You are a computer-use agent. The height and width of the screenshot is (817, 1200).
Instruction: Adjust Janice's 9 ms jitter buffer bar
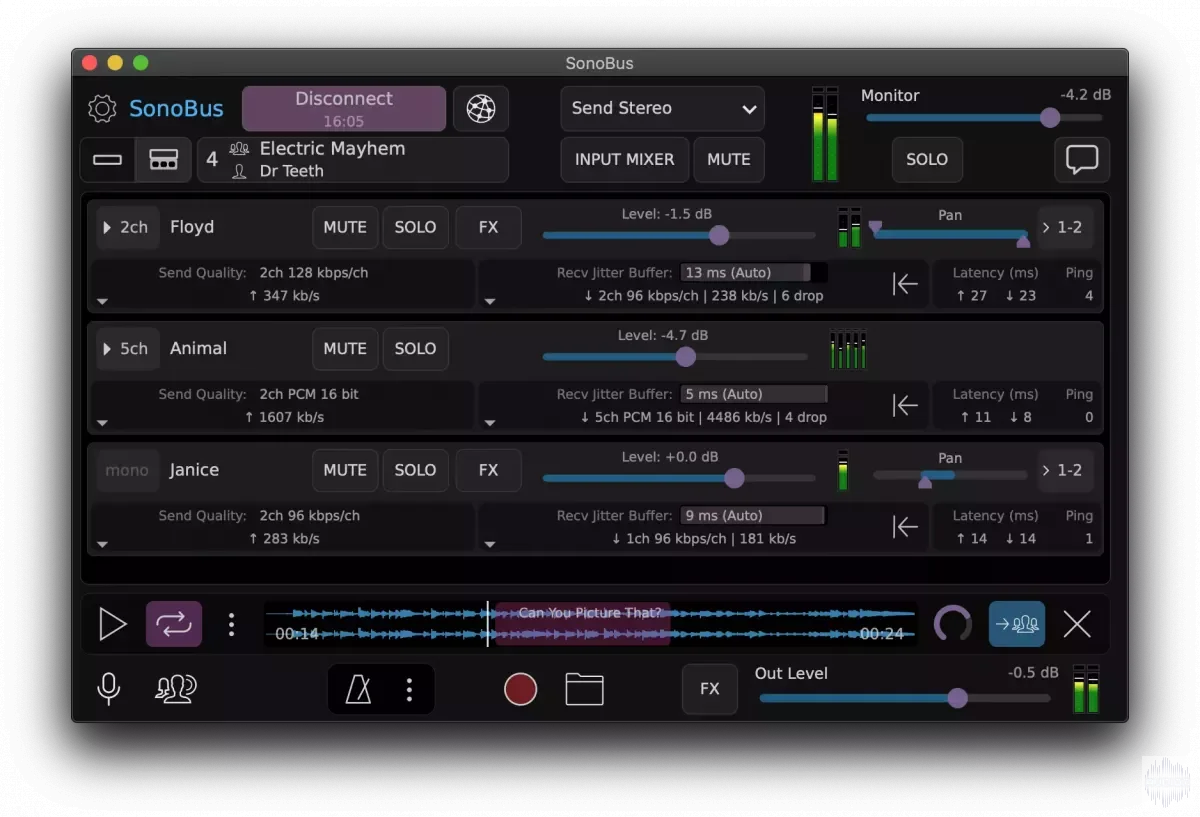click(x=752, y=516)
